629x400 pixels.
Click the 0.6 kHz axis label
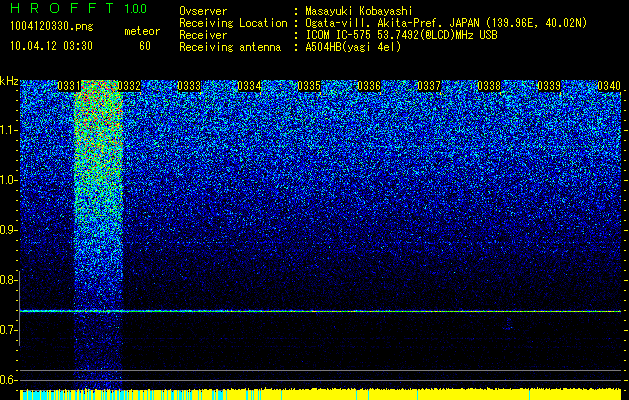click(x=8, y=380)
